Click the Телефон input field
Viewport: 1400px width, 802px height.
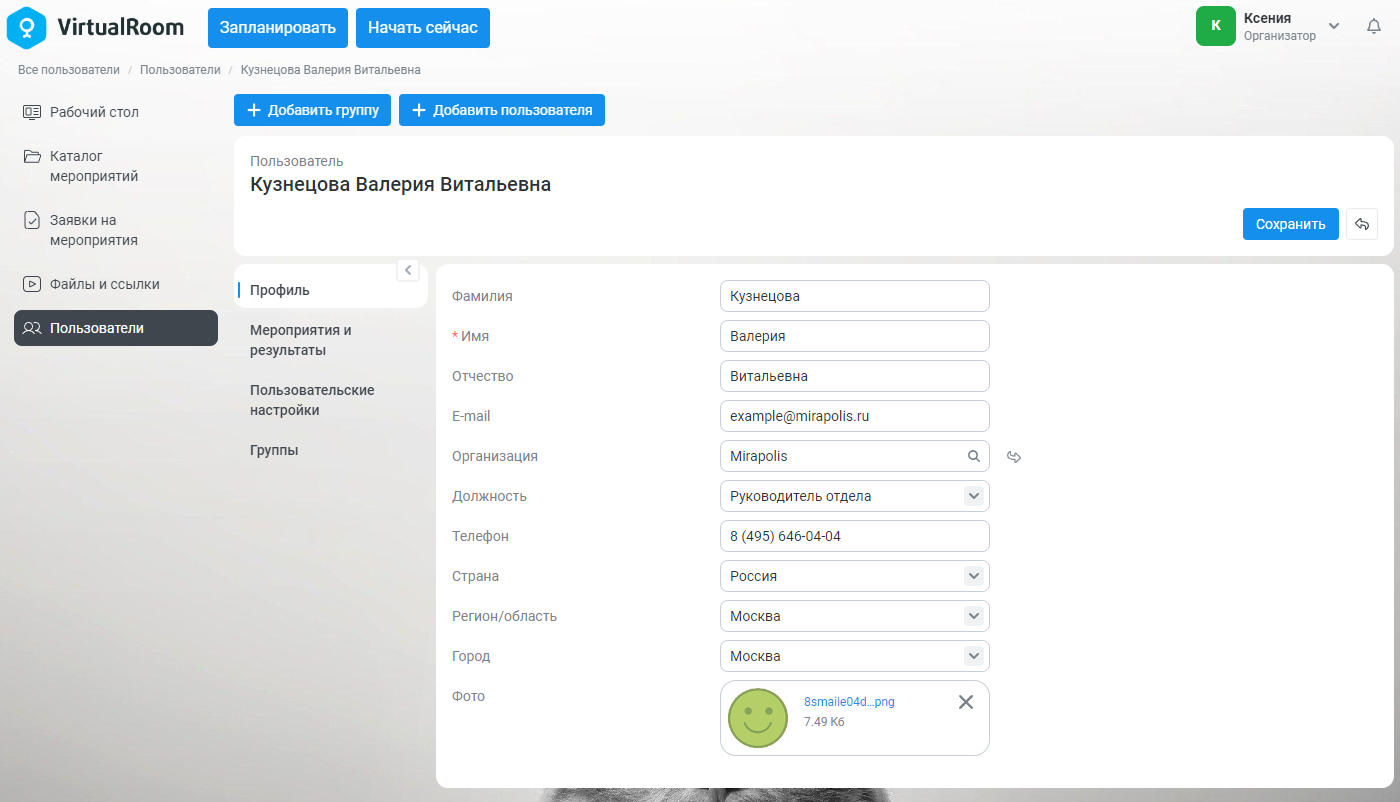coord(855,536)
